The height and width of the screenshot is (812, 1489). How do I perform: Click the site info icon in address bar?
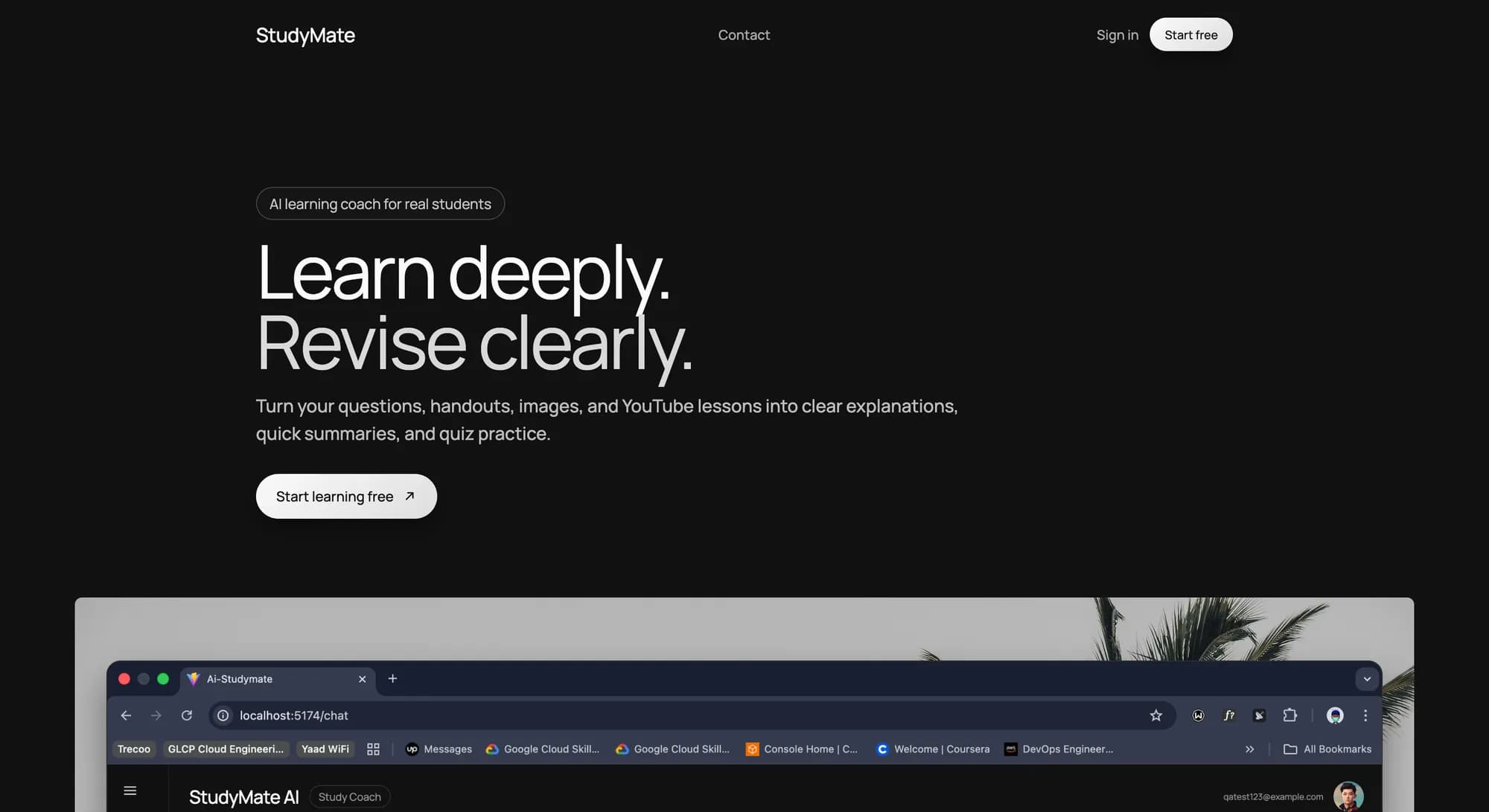[x=223, y=715]
